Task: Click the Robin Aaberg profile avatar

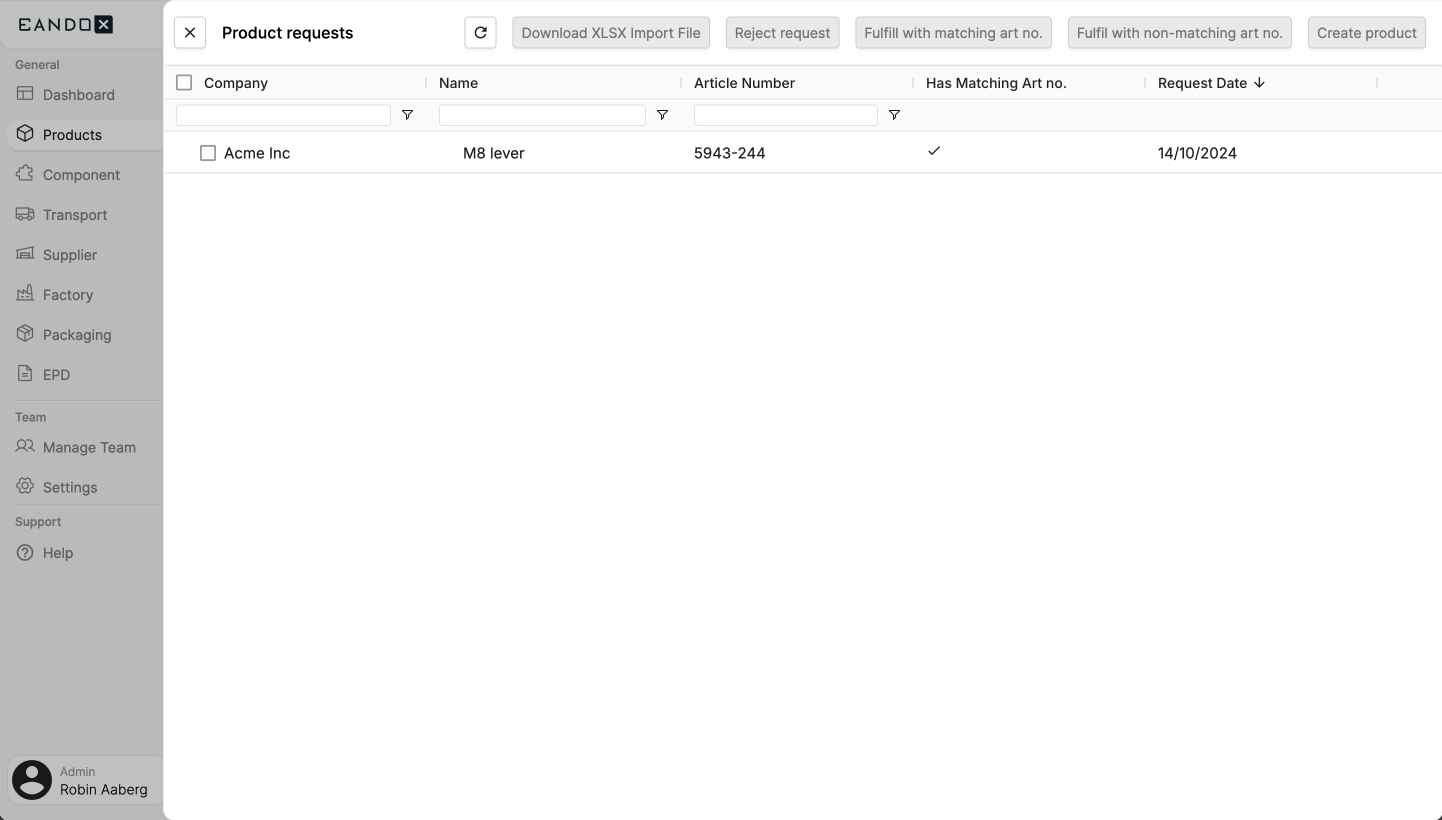Action: (31, 779)
